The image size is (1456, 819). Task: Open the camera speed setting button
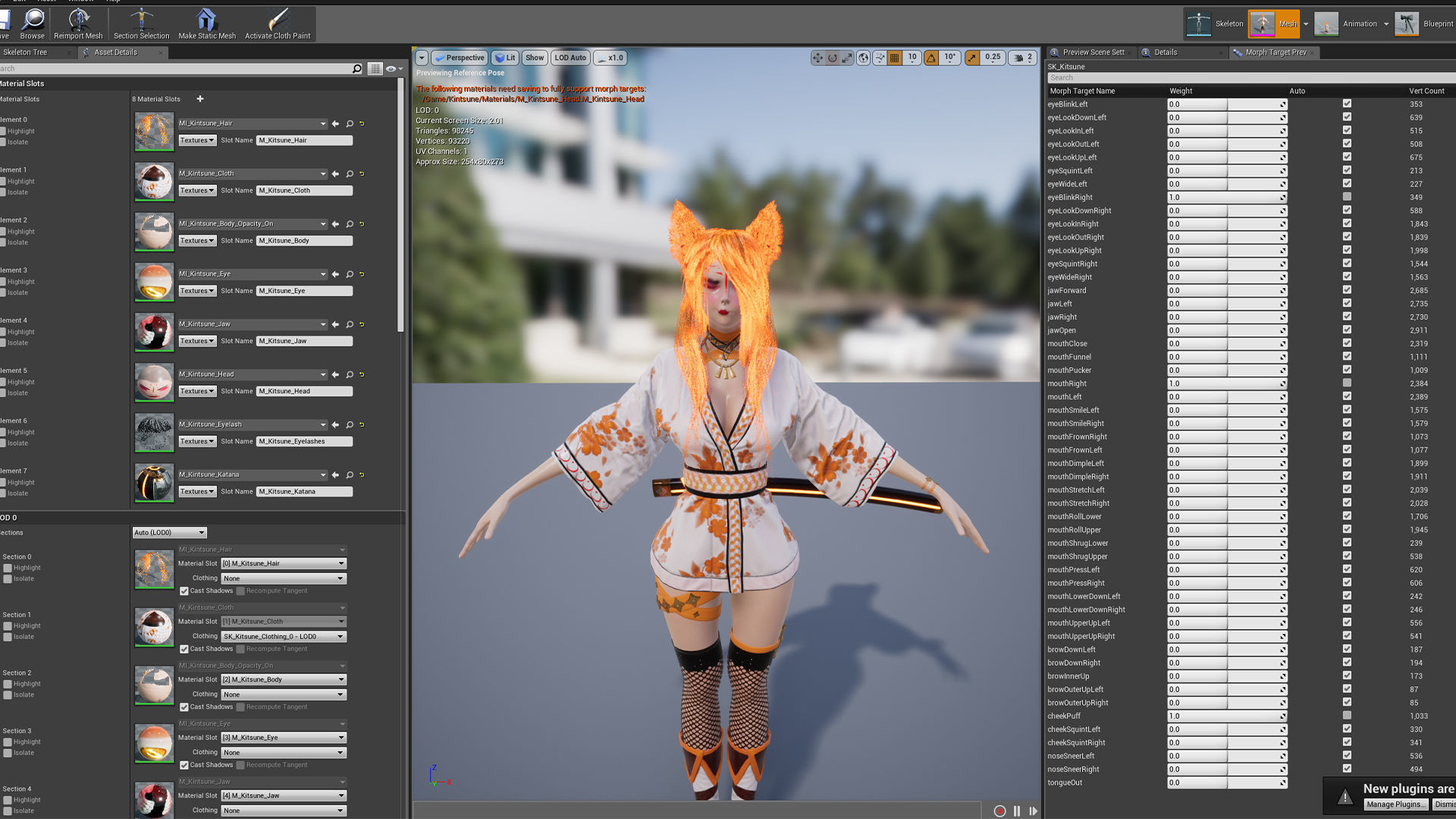coord(1024,58)
